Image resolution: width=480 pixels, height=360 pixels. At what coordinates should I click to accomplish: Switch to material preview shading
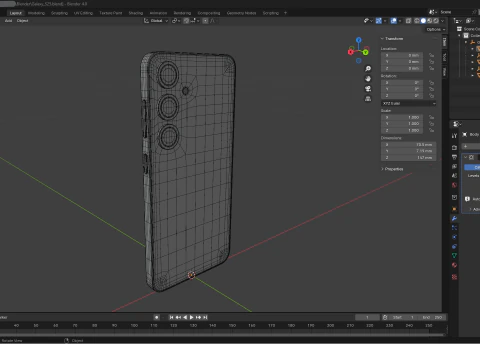point(430,21)
